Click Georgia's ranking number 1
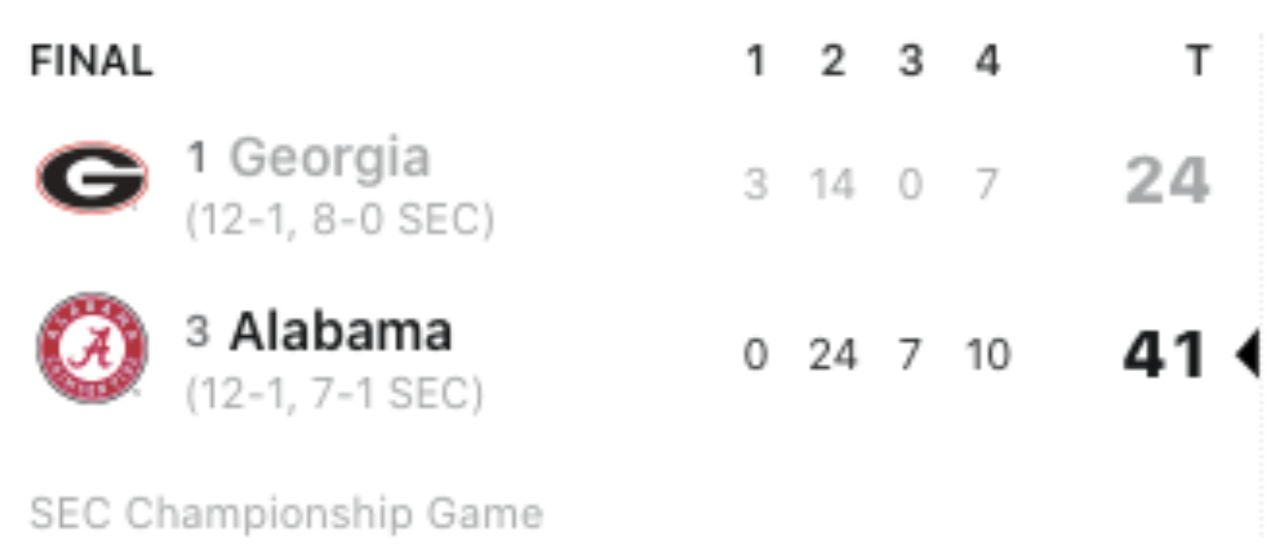This screenshot has height=560, width=1274. (x=198, y=158)
